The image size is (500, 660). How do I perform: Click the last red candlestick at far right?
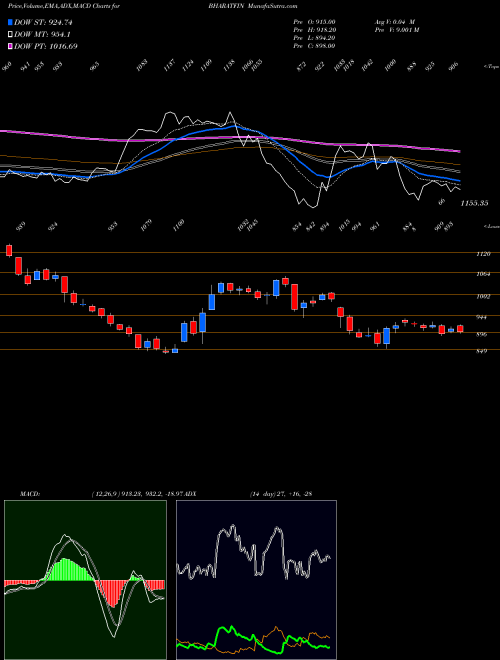point(460,329)
